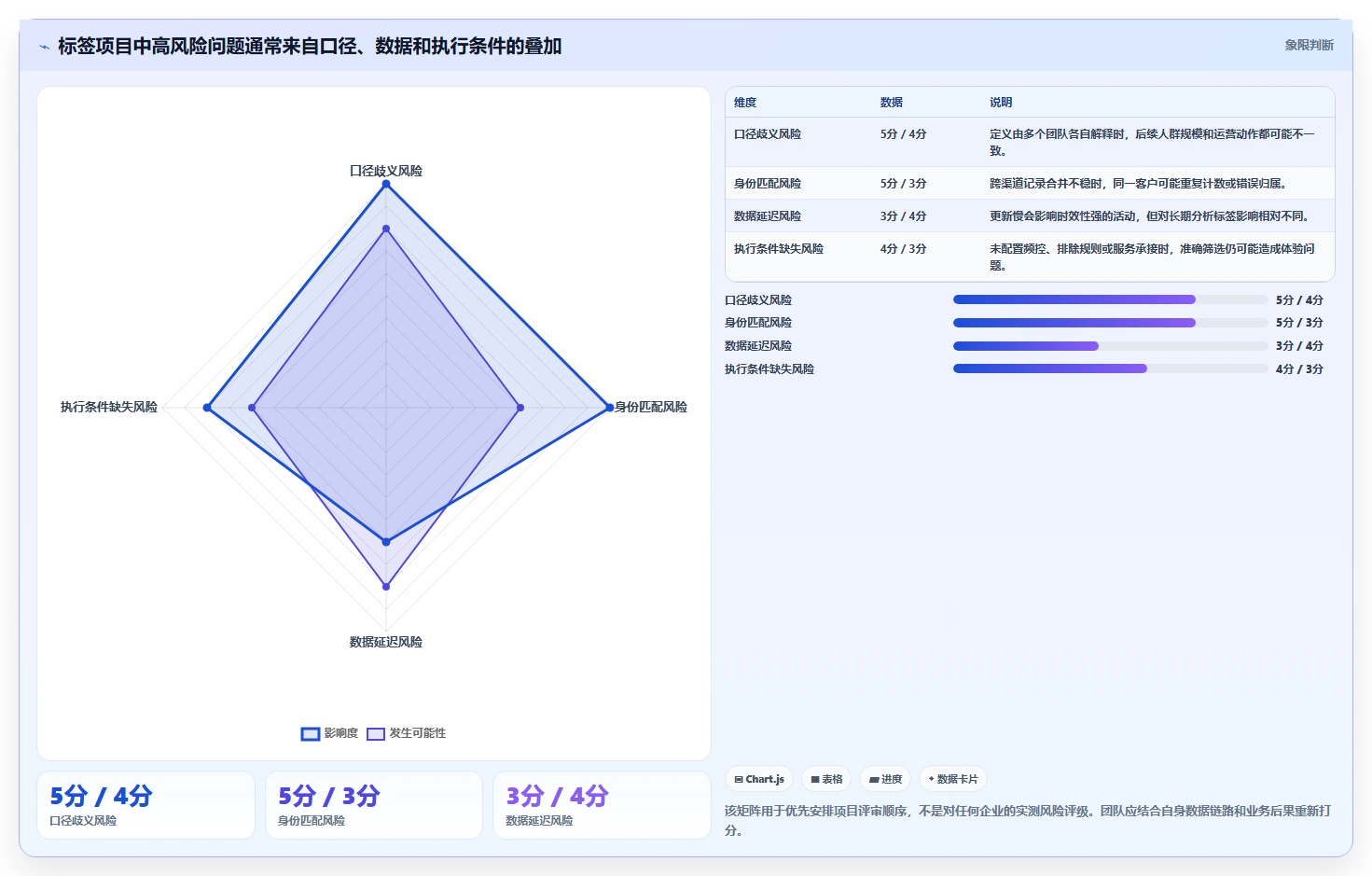Click the 身份匹配风险 progress bar
Screen dimensions: 1372x876
pyautogui.click(x=1110, y=323)
